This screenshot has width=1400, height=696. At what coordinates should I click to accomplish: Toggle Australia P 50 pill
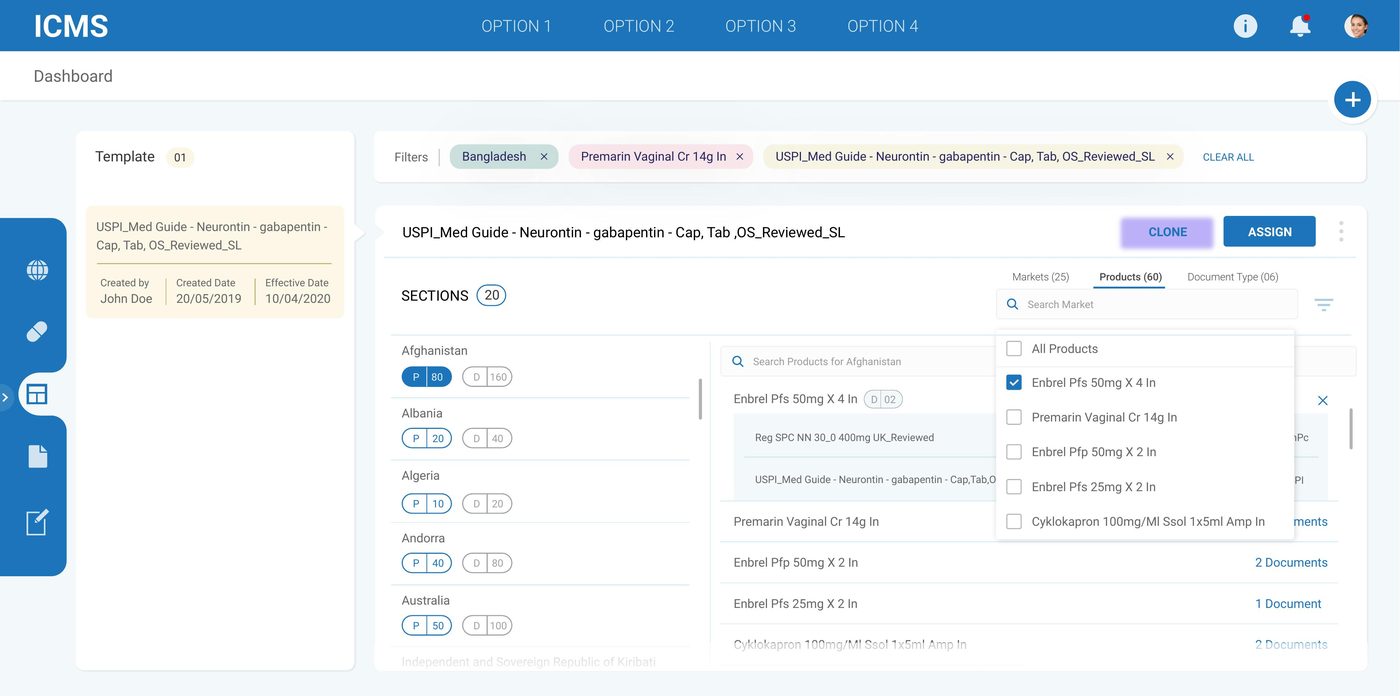tap(427, 626)
